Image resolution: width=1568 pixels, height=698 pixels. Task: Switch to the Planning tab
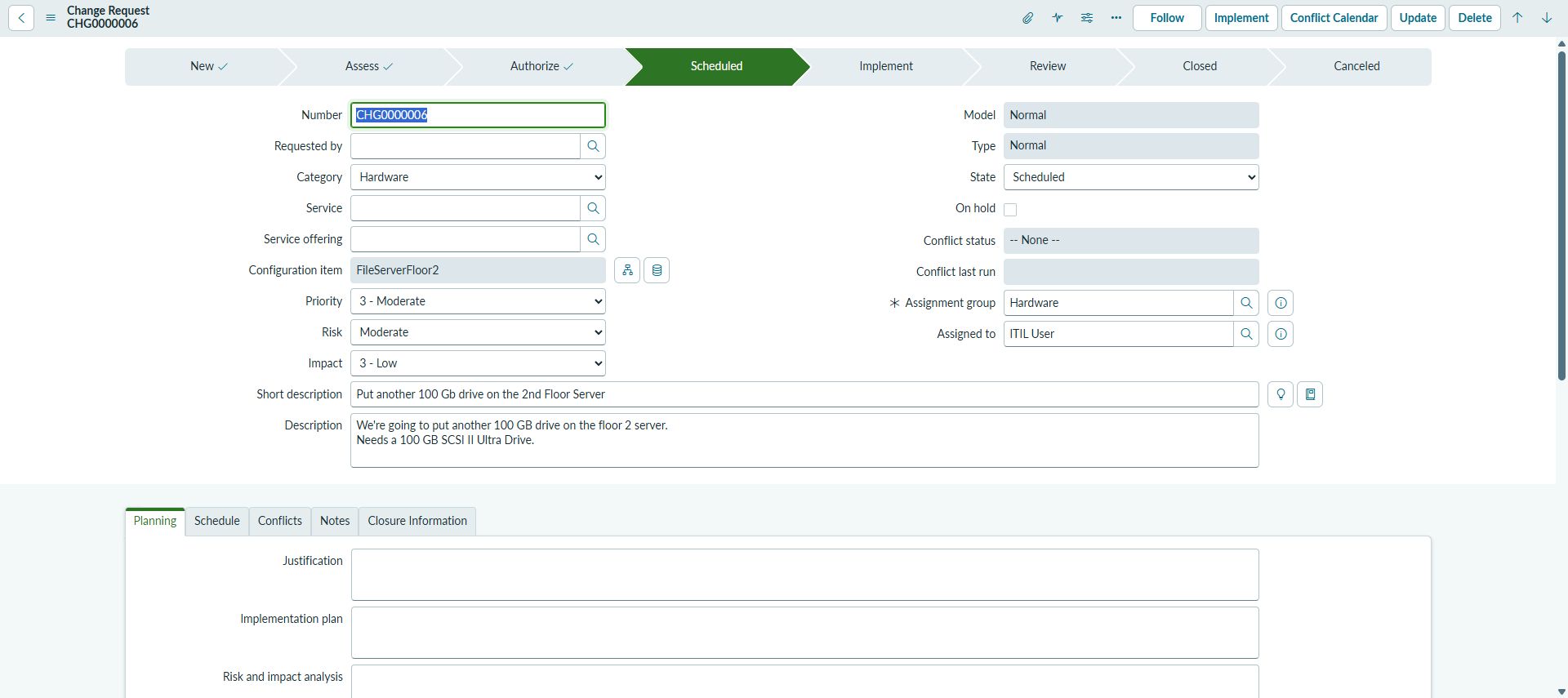(x=155, y=521)
